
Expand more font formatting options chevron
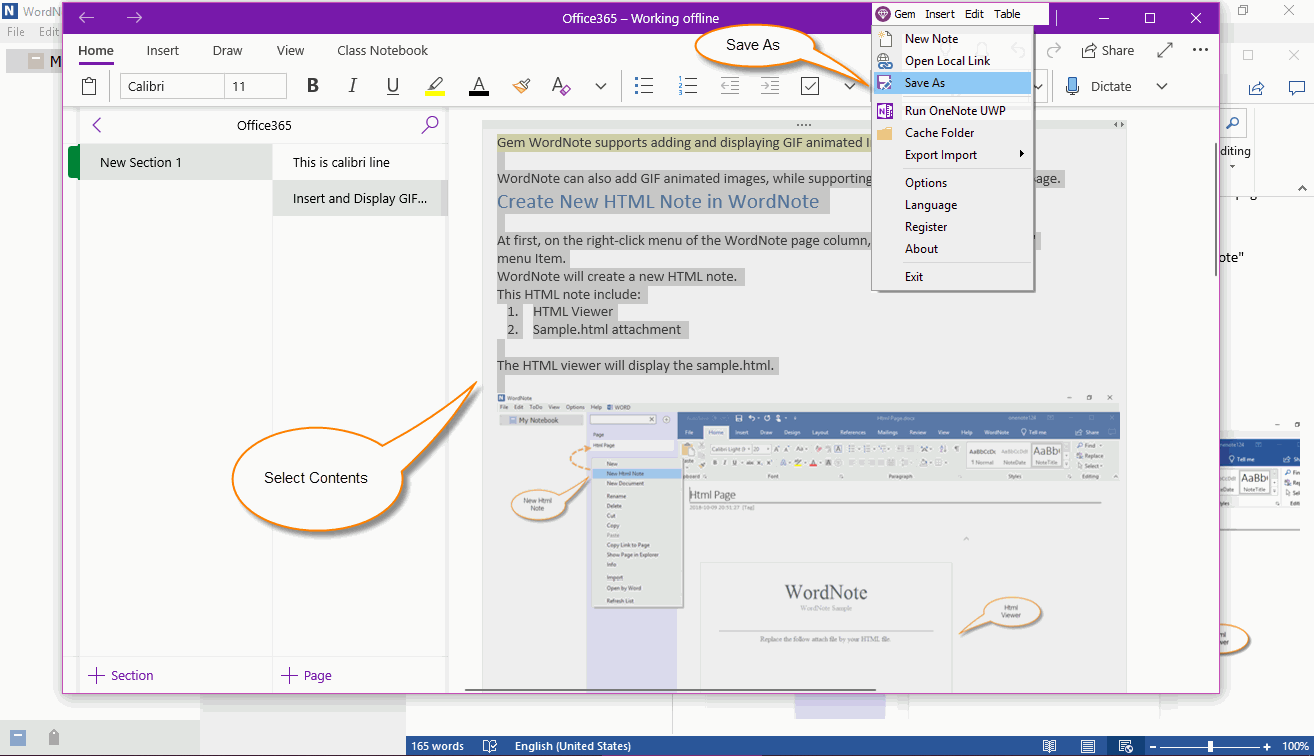pos(600,86)
